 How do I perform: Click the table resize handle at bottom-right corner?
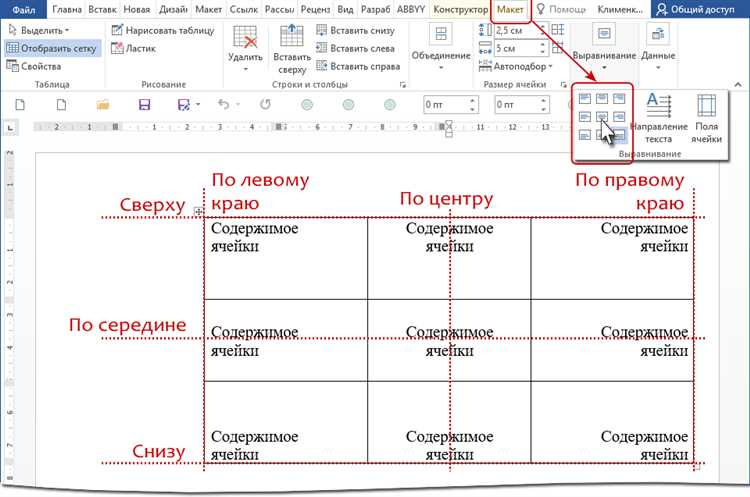698,467
